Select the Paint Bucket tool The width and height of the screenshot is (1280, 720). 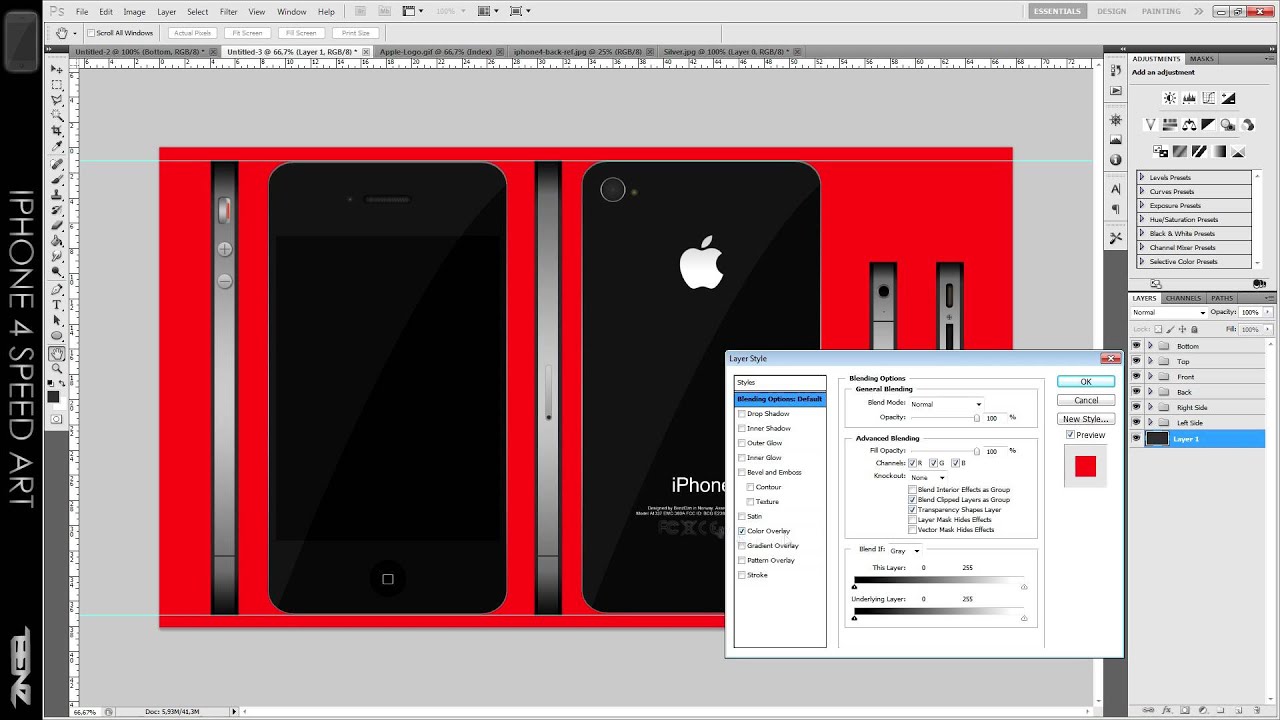tap(57, 240)
